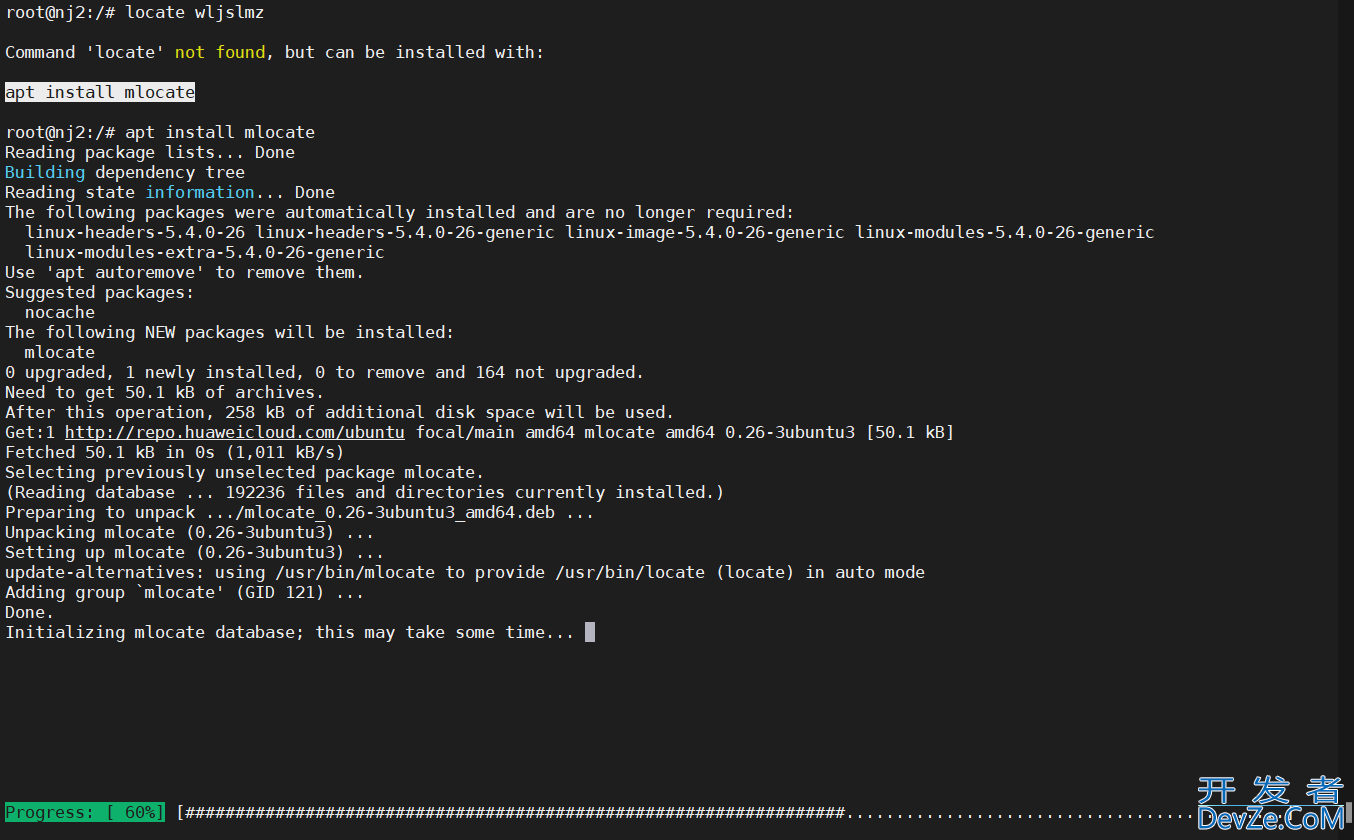Click the cyan 'information' word
This screenshot has width=1354, height=840.
[x=200, y=192]
